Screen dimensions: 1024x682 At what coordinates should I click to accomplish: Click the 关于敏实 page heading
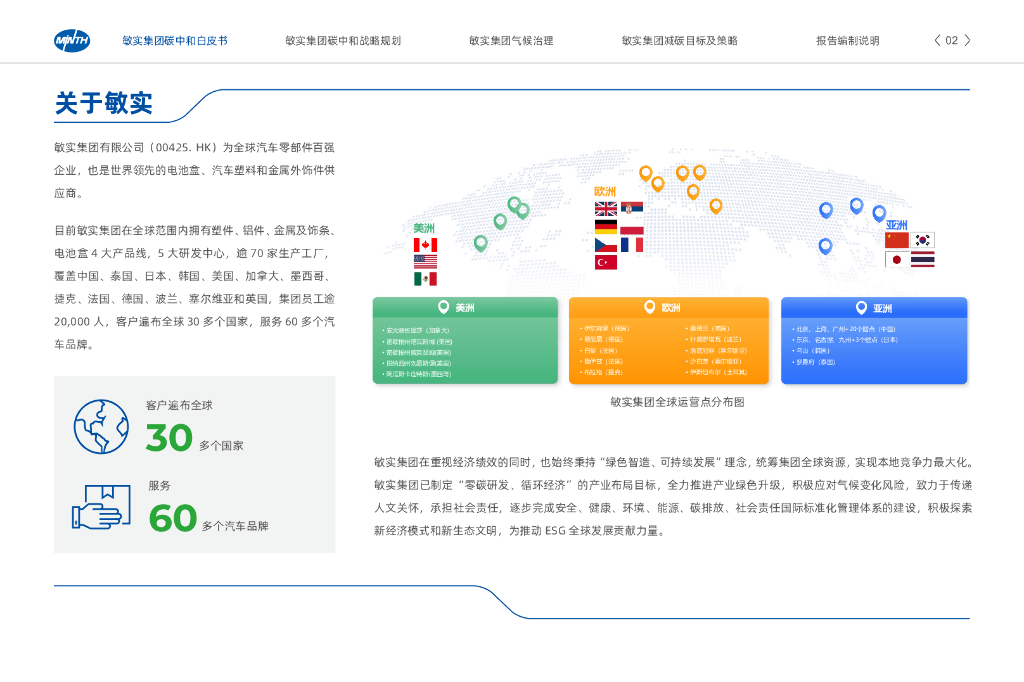(104, 103)
